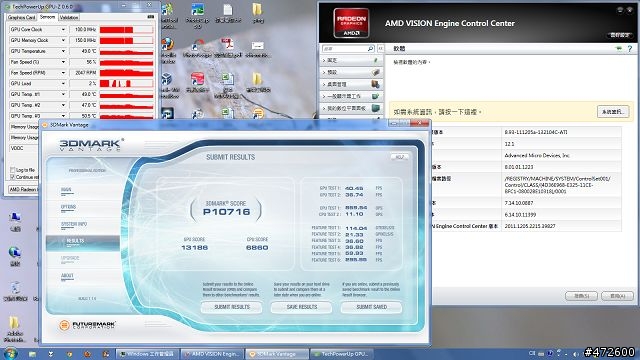Click the GPU Core Clock history graph
This screenshot has height=360, width=640.
[x=127, y=30]
